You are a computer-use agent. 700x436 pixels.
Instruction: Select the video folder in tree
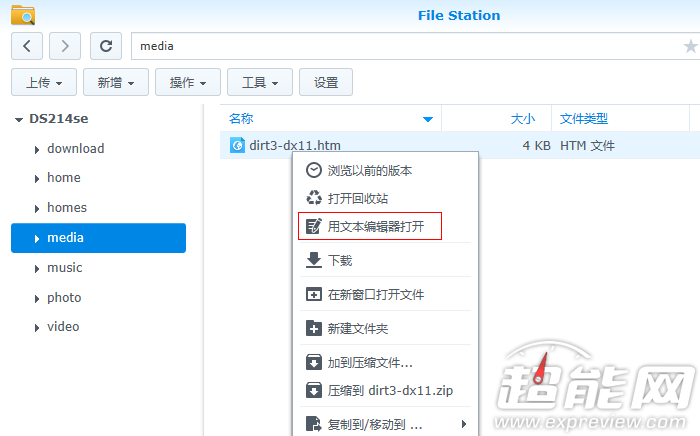tap(63, 327)
